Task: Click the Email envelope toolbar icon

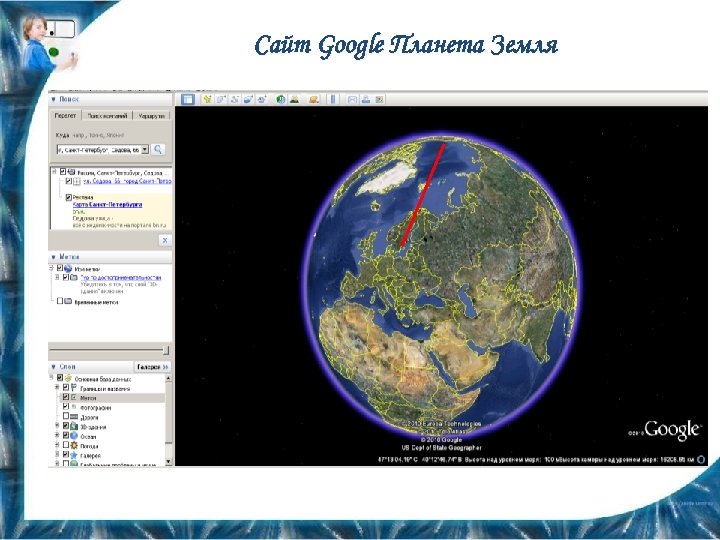Action: pyautogui.click(x=352, y=99)
